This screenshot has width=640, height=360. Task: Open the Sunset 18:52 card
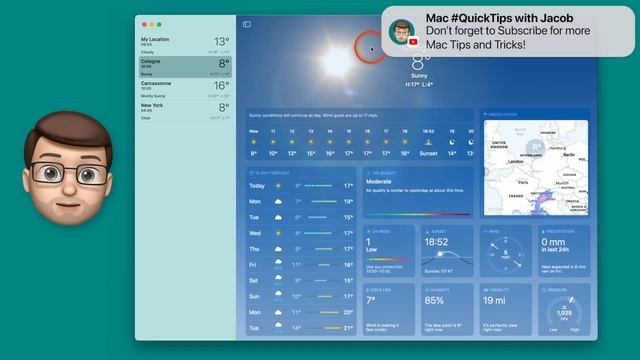pos(447,251)
